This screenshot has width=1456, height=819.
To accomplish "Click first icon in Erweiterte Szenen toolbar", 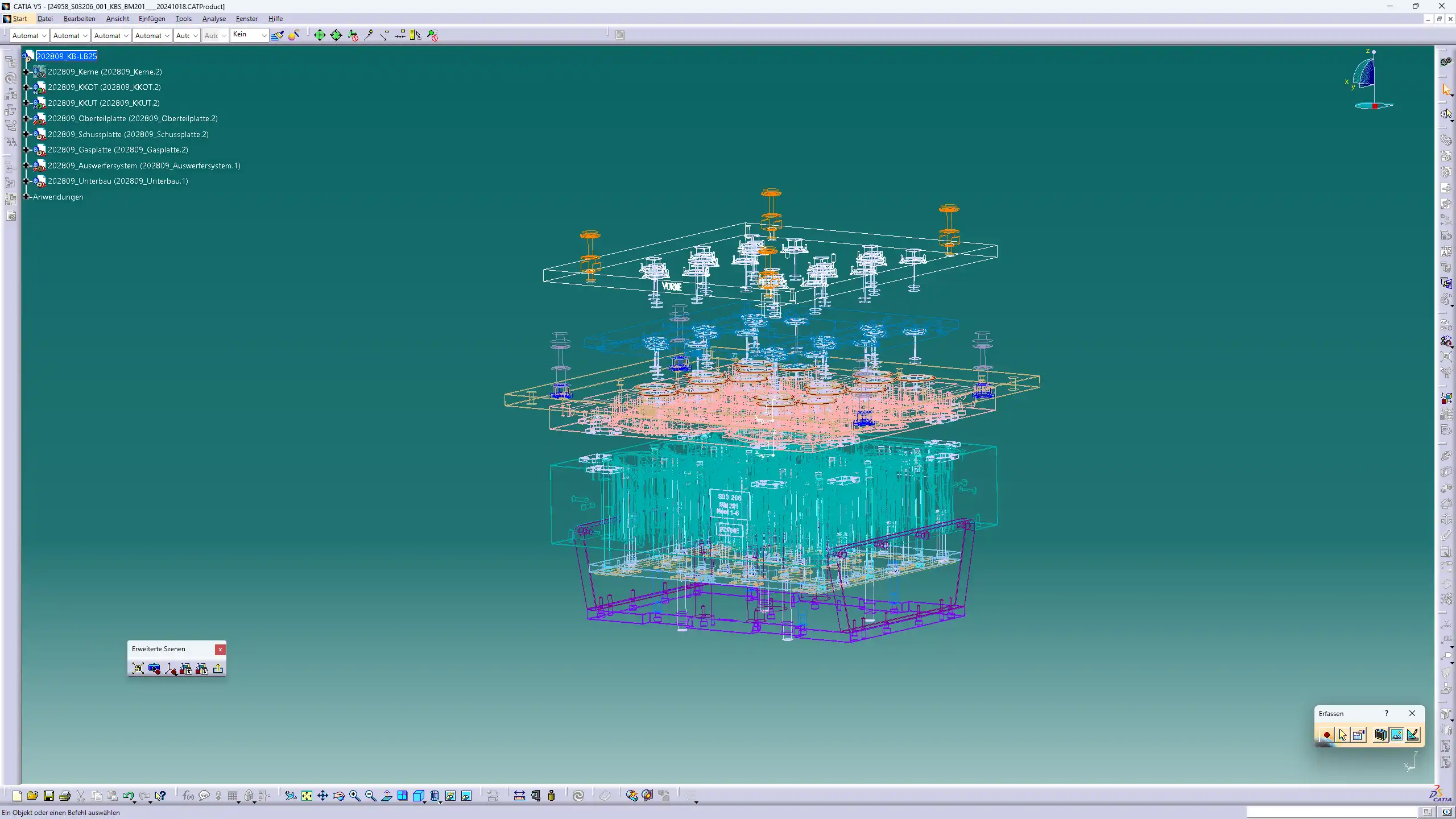I will click(x=138, y=669).
